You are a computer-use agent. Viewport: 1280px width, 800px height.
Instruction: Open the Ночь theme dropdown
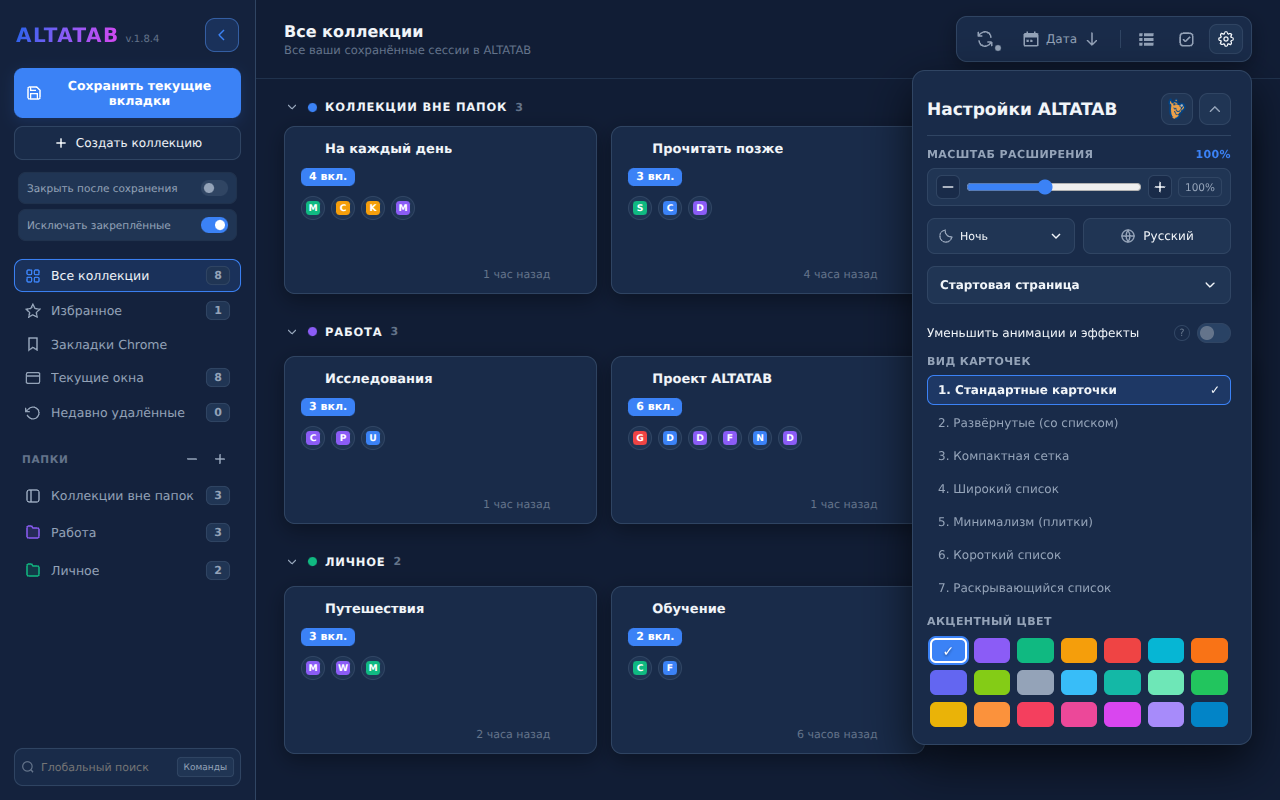coord(1001,236)
